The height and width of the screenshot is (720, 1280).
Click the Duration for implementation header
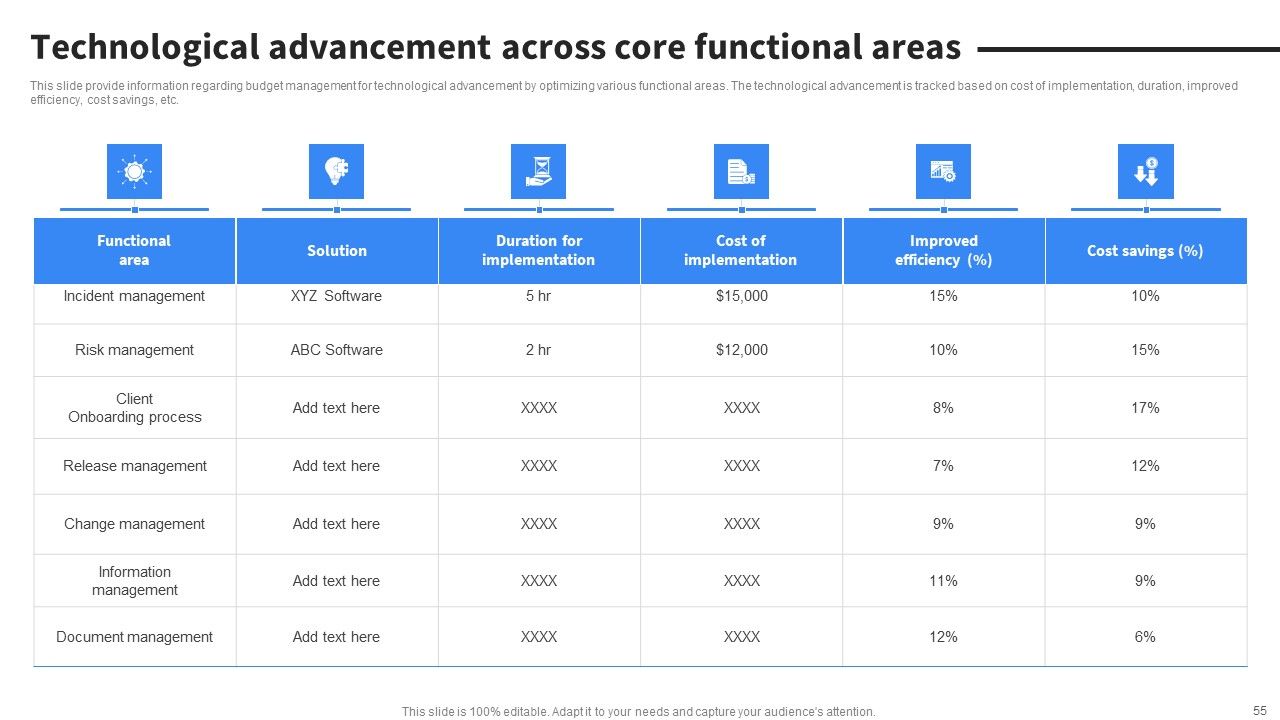[x=539, y=251]
